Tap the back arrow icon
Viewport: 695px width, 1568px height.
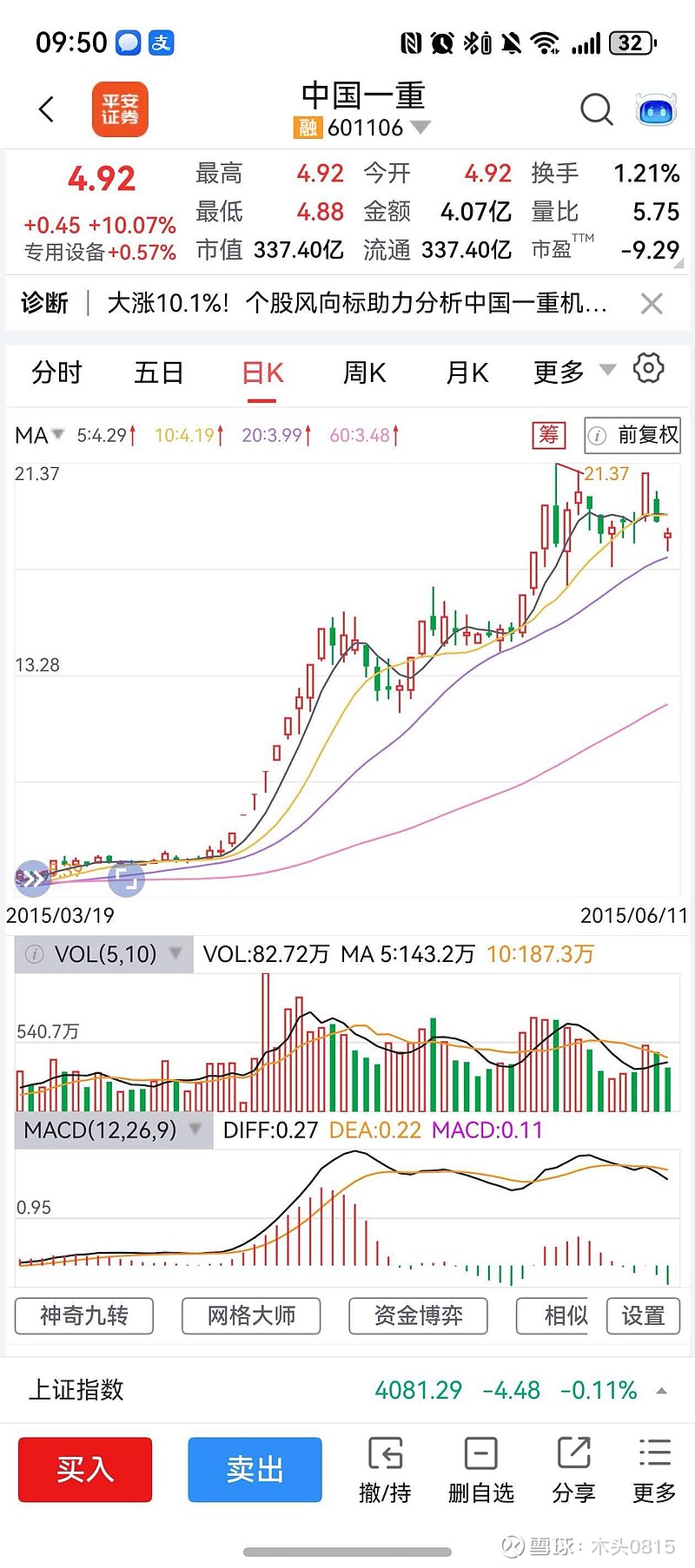click(x=47, y=109)
